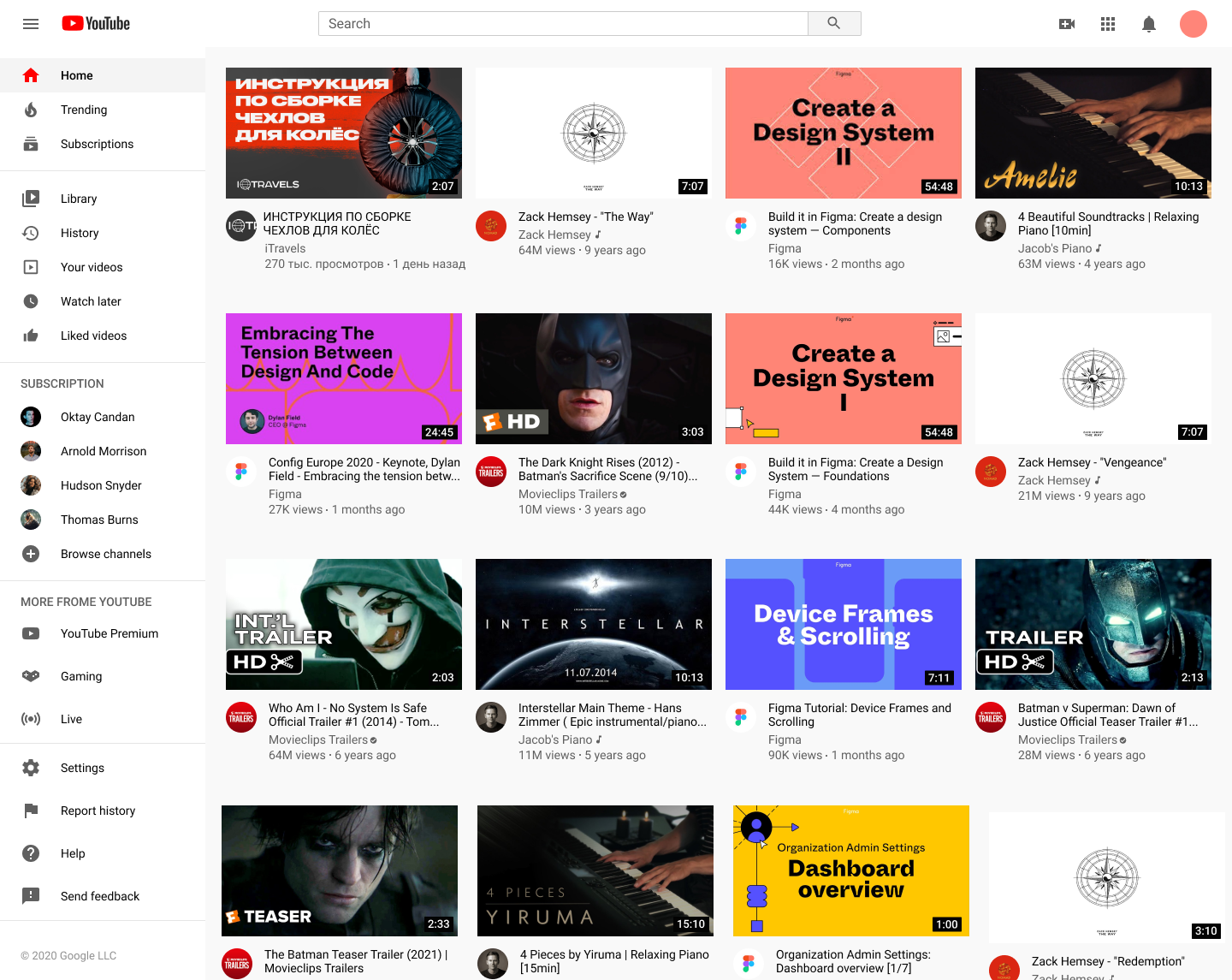Click the Browse channels plus icon

(31, 554)
